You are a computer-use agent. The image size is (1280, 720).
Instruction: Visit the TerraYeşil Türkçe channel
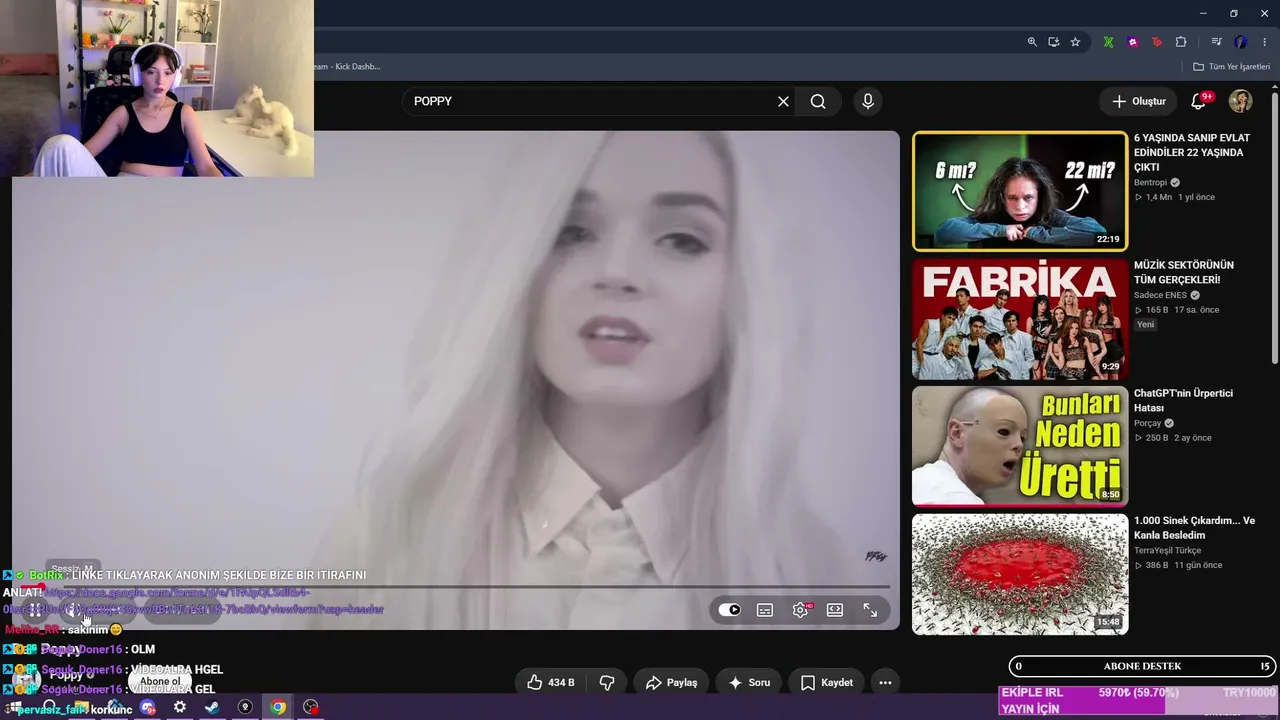(1168, 551)
